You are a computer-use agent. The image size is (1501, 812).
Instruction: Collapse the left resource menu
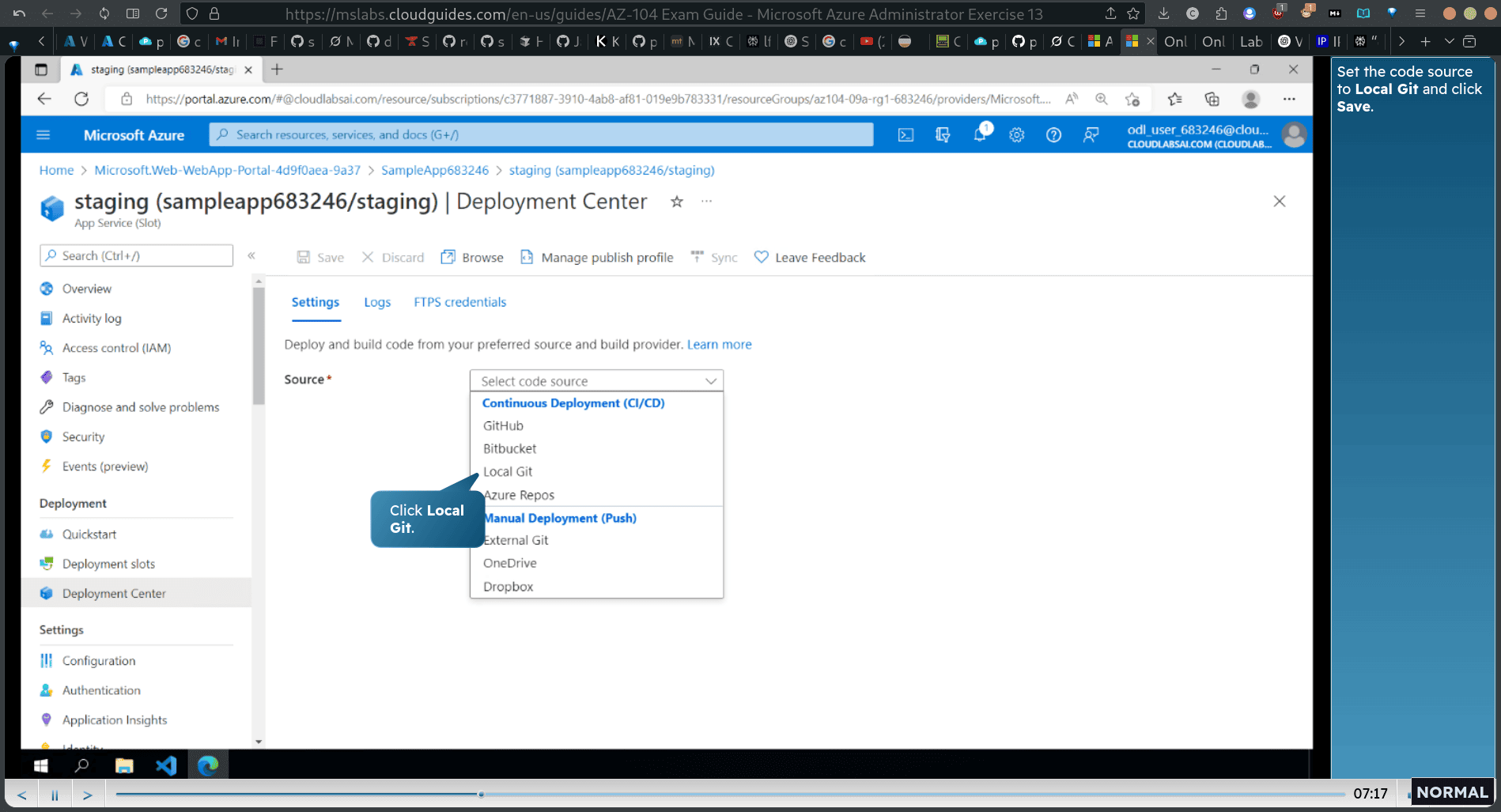pyautogui.click(x=251, y=255)
